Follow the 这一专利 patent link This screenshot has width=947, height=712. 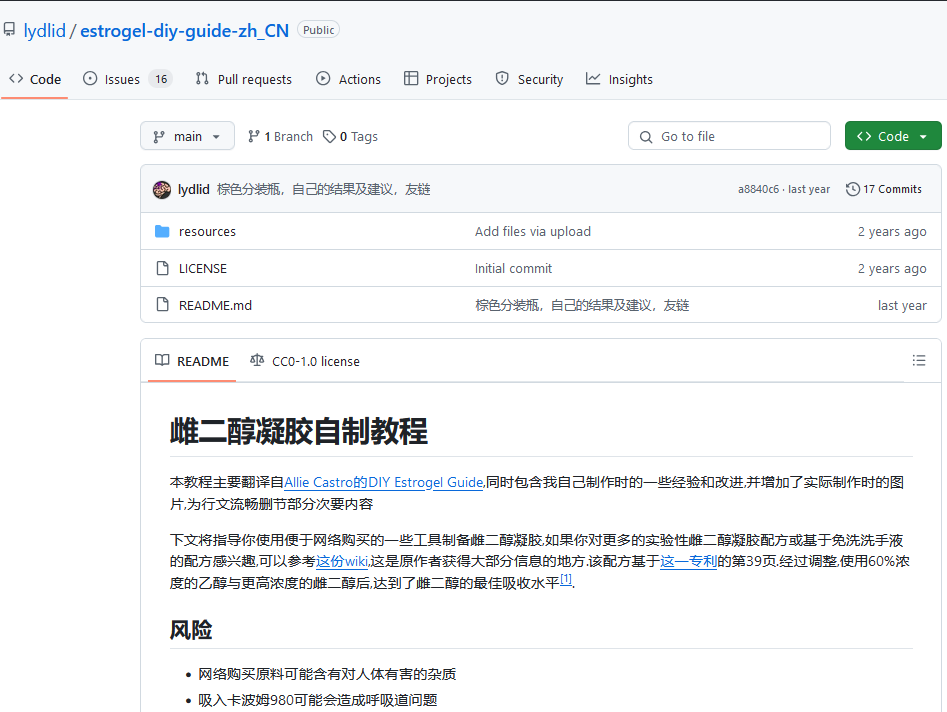(689, 561)
